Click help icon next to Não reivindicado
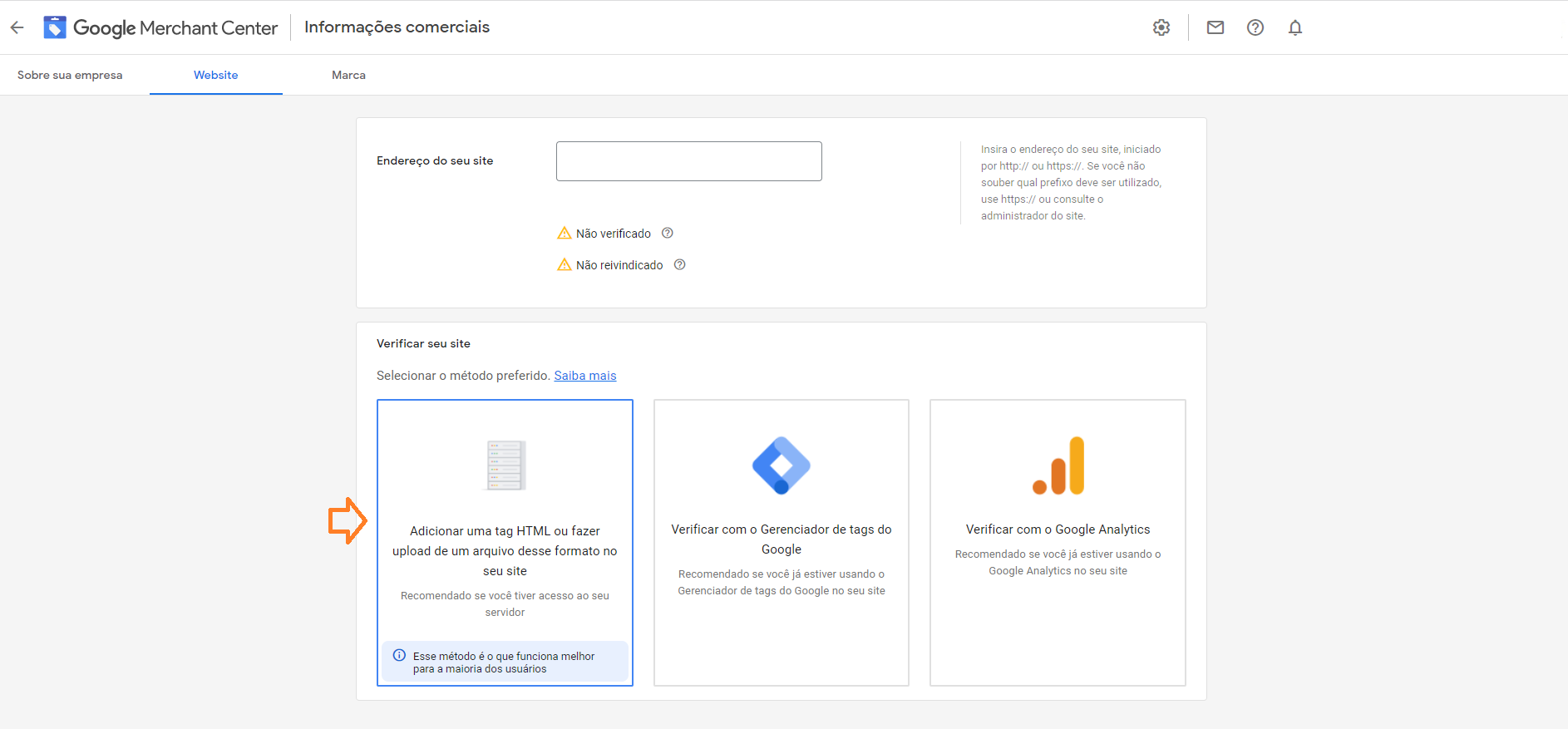This screenshot has height=729, width=1568. click(x=679, y=265)
